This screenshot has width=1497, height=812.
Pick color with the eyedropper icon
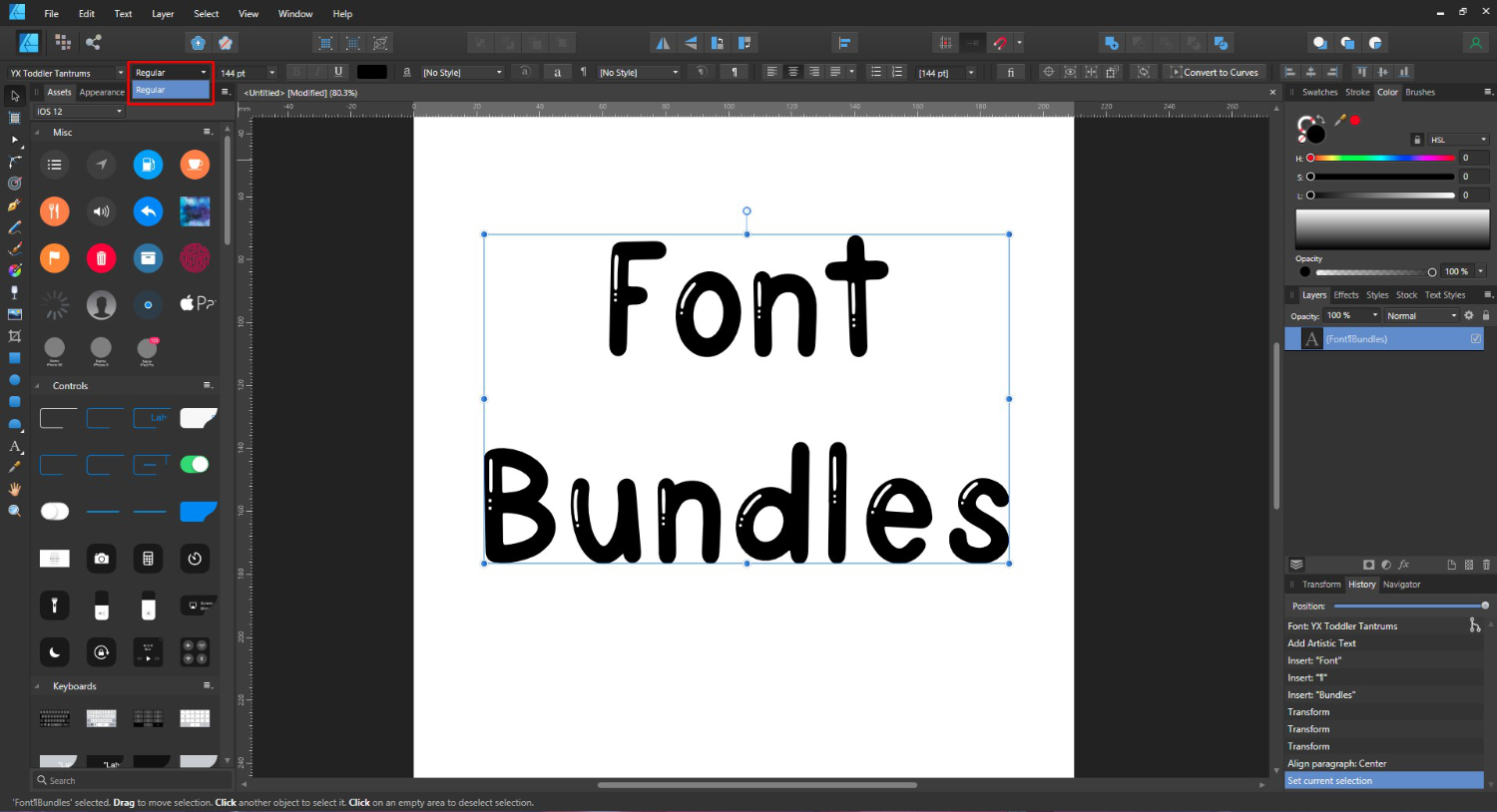coord(1340,120)
